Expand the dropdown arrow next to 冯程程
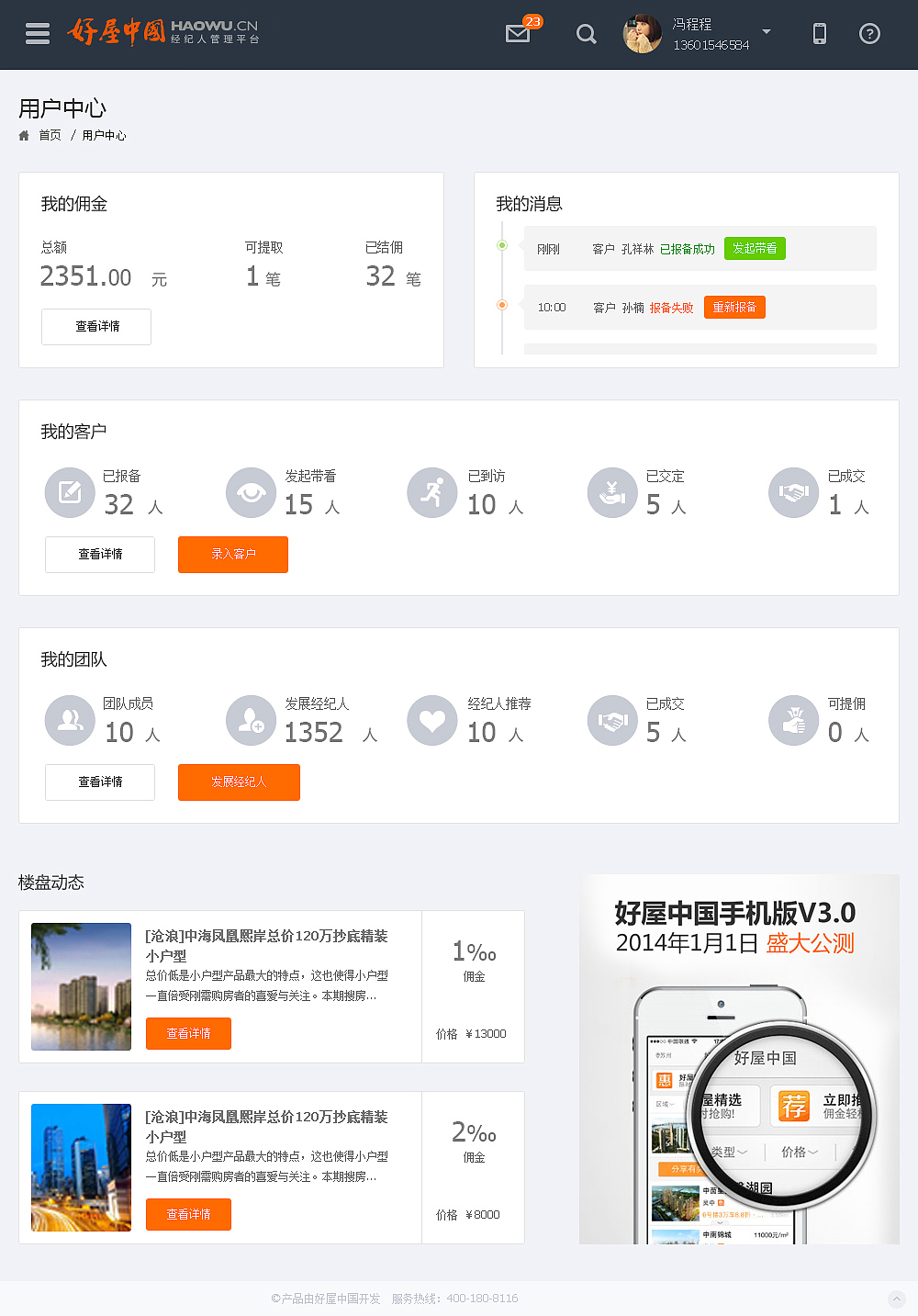 click(767, 30)
